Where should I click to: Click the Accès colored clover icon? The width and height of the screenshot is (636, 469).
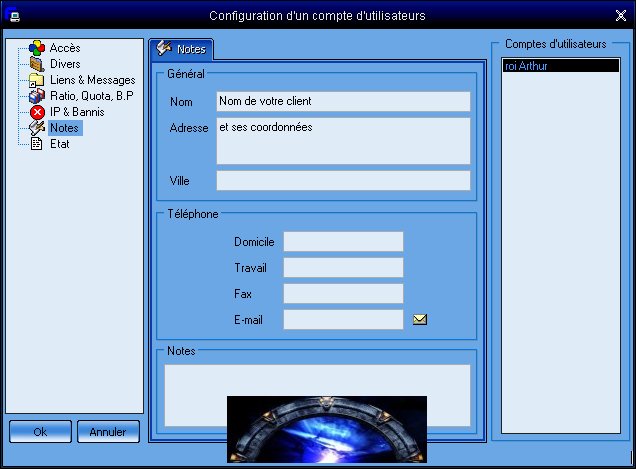click(x=37, y=48)
